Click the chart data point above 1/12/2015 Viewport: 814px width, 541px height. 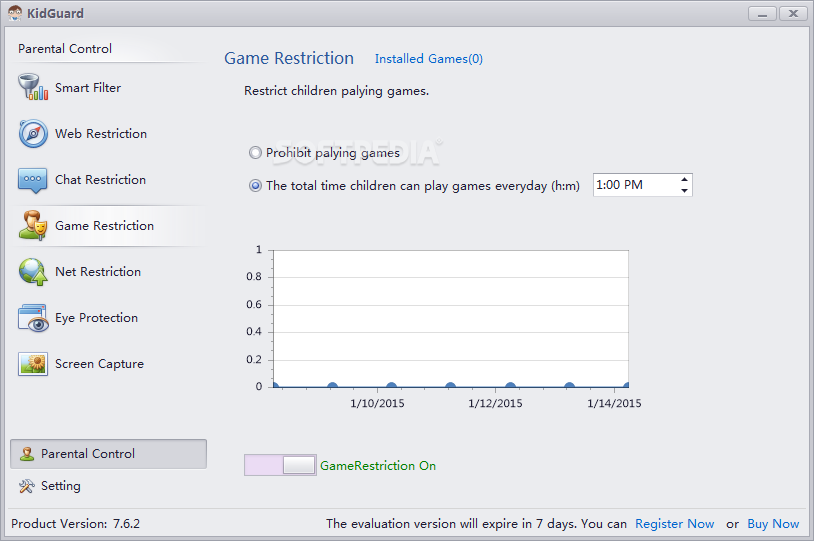pyautogui.click(x=510, y=386)
